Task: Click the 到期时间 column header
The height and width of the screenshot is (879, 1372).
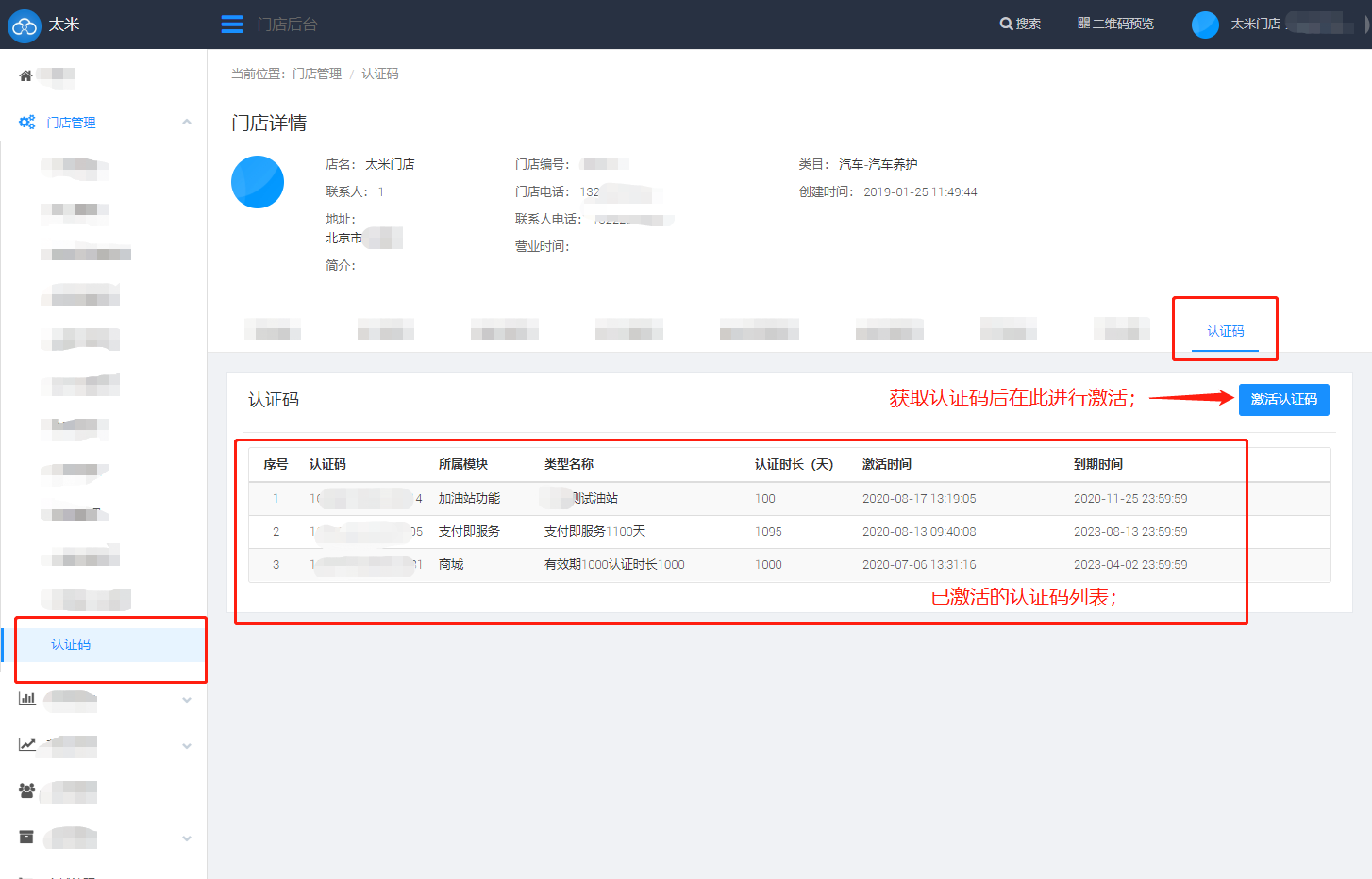Action: (1098, 464)
